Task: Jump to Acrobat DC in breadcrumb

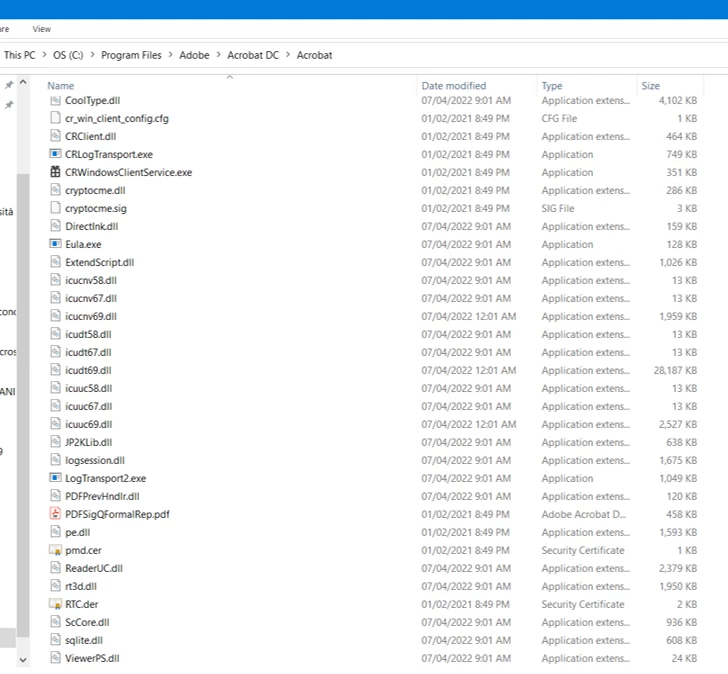Action: [x=253, y=55]
